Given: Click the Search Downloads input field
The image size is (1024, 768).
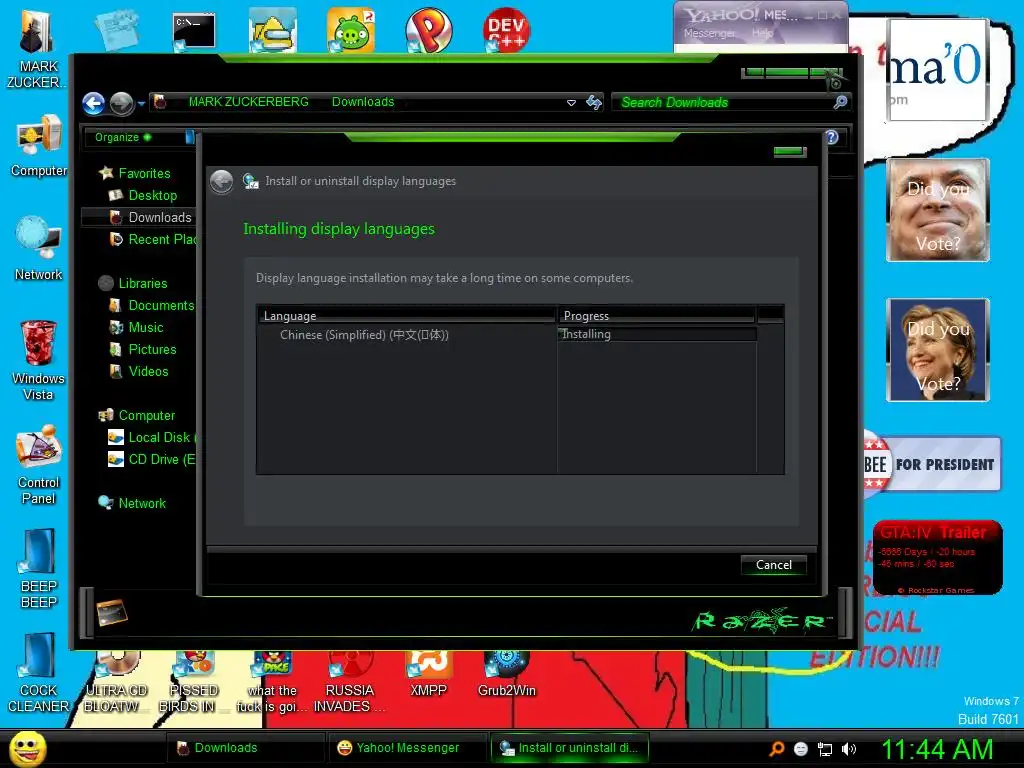Looking at the screenshot, I should (x=724, y=103).
